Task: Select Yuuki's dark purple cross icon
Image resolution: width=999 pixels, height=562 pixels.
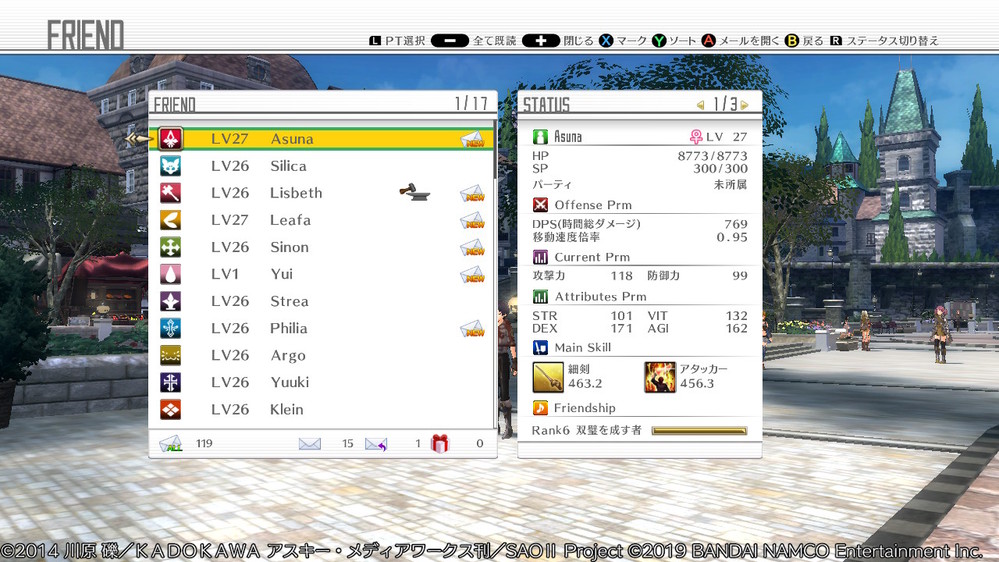Action: pos(170,382)
